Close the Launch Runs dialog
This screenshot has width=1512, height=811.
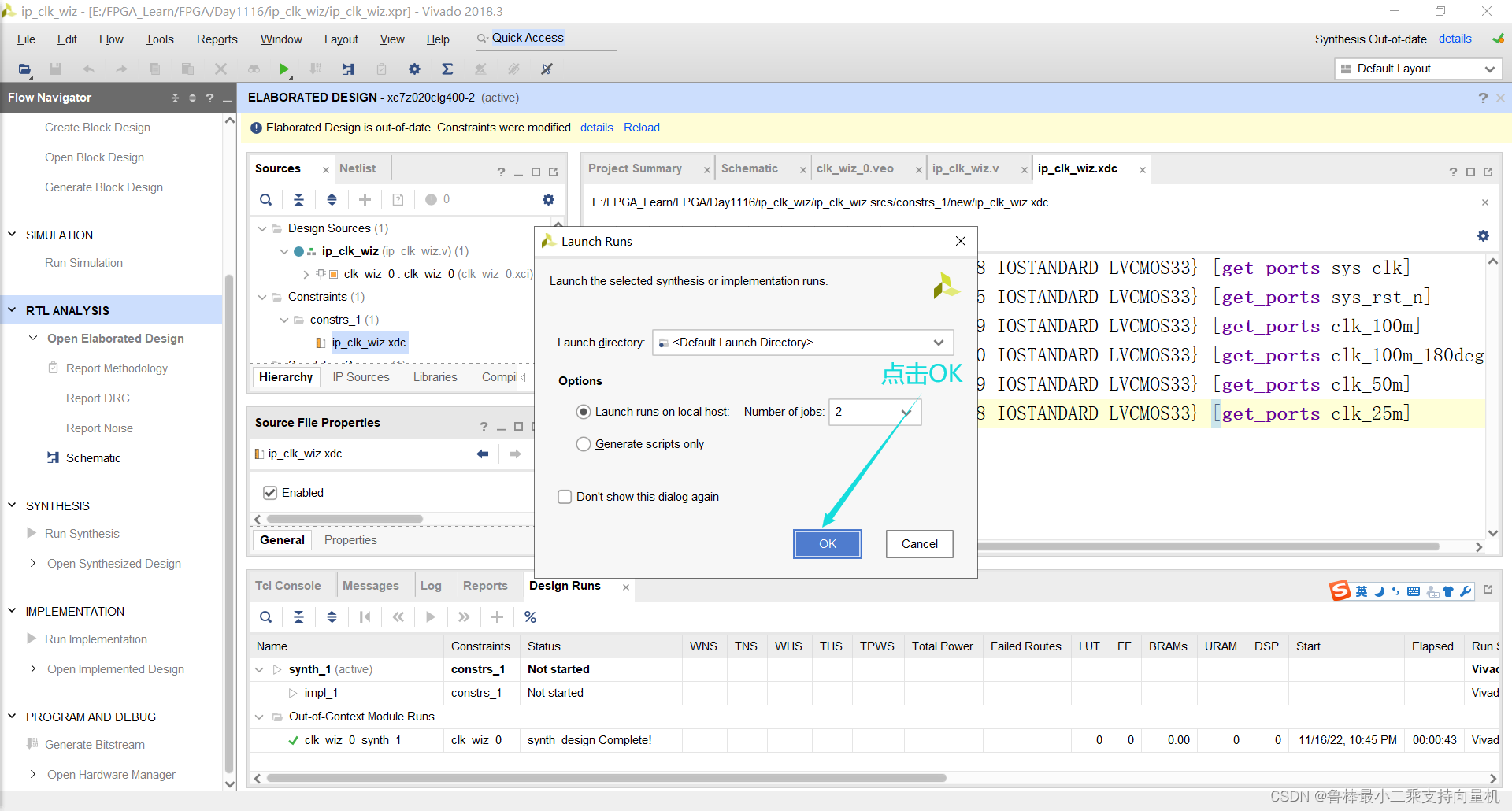pyautogui.click(x=960, y=241)
